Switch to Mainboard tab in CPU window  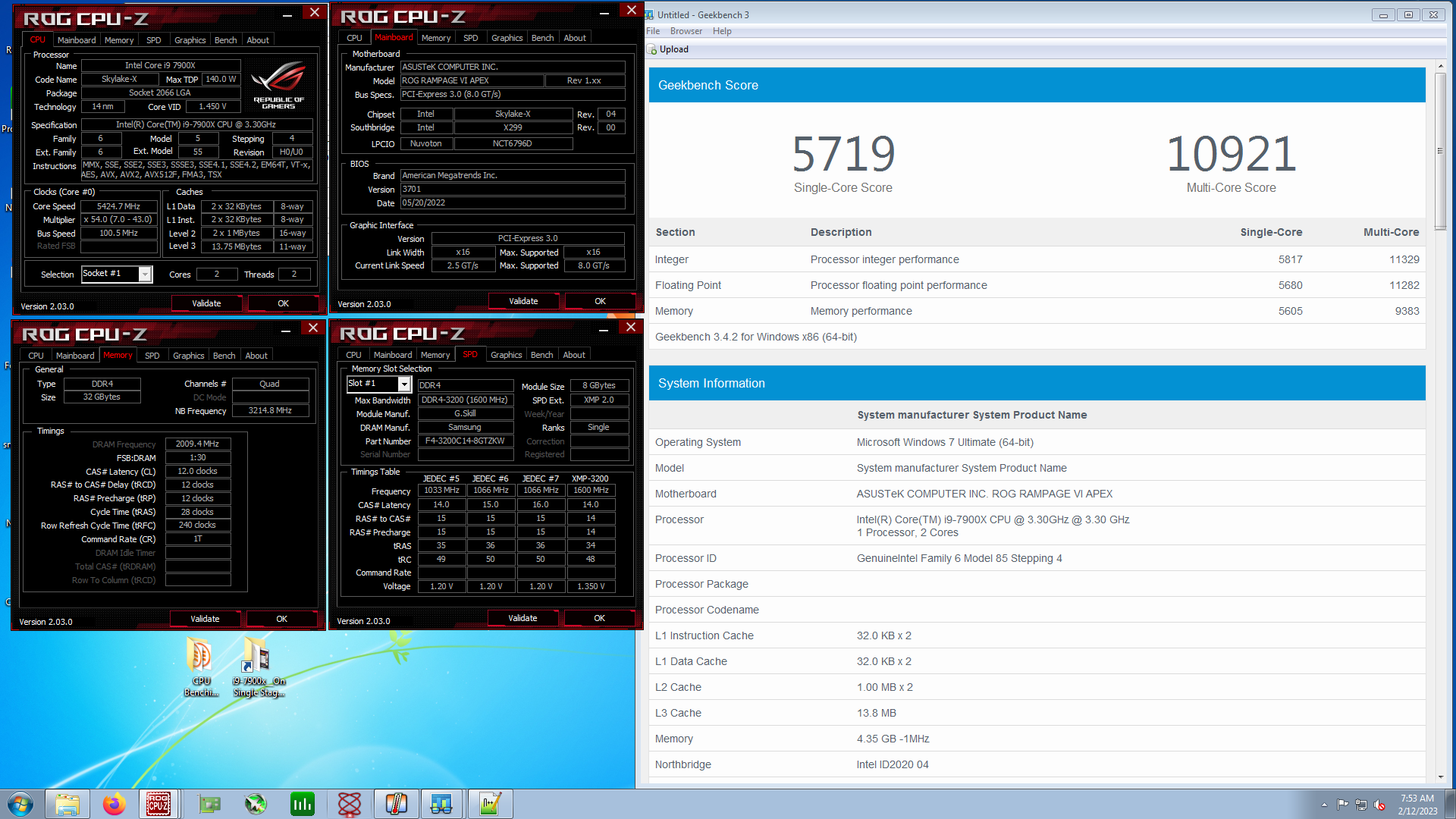pyautogui.click(x=77, y=40)
